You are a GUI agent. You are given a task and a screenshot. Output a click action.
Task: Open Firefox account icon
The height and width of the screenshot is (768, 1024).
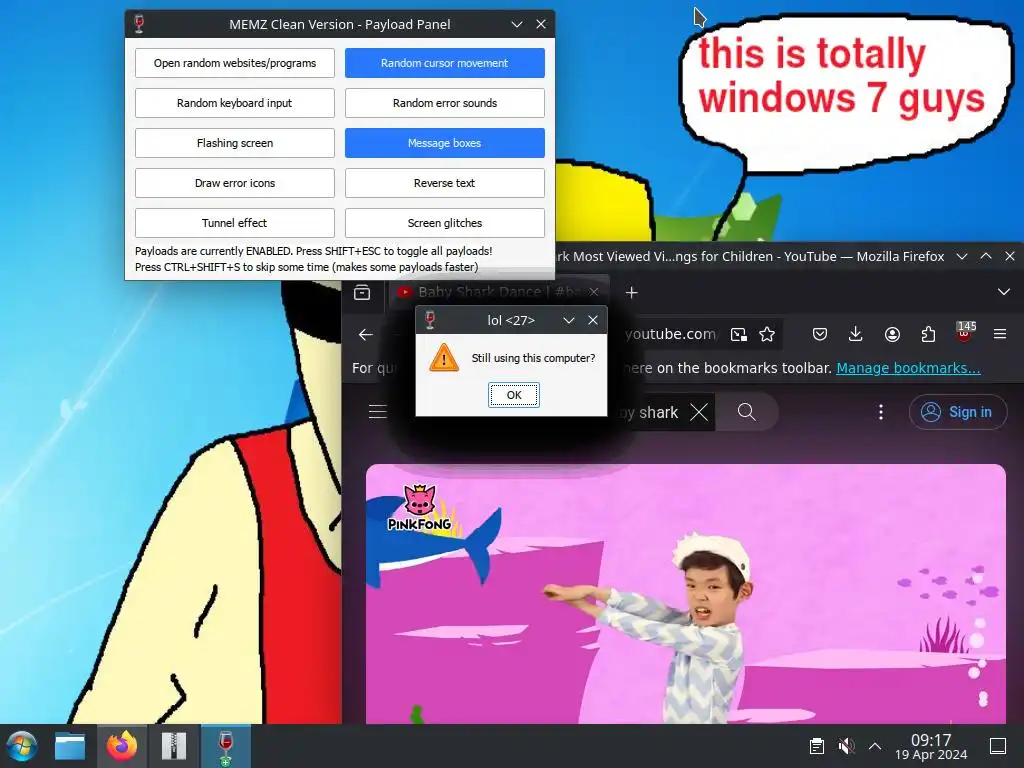pos(892,334)
